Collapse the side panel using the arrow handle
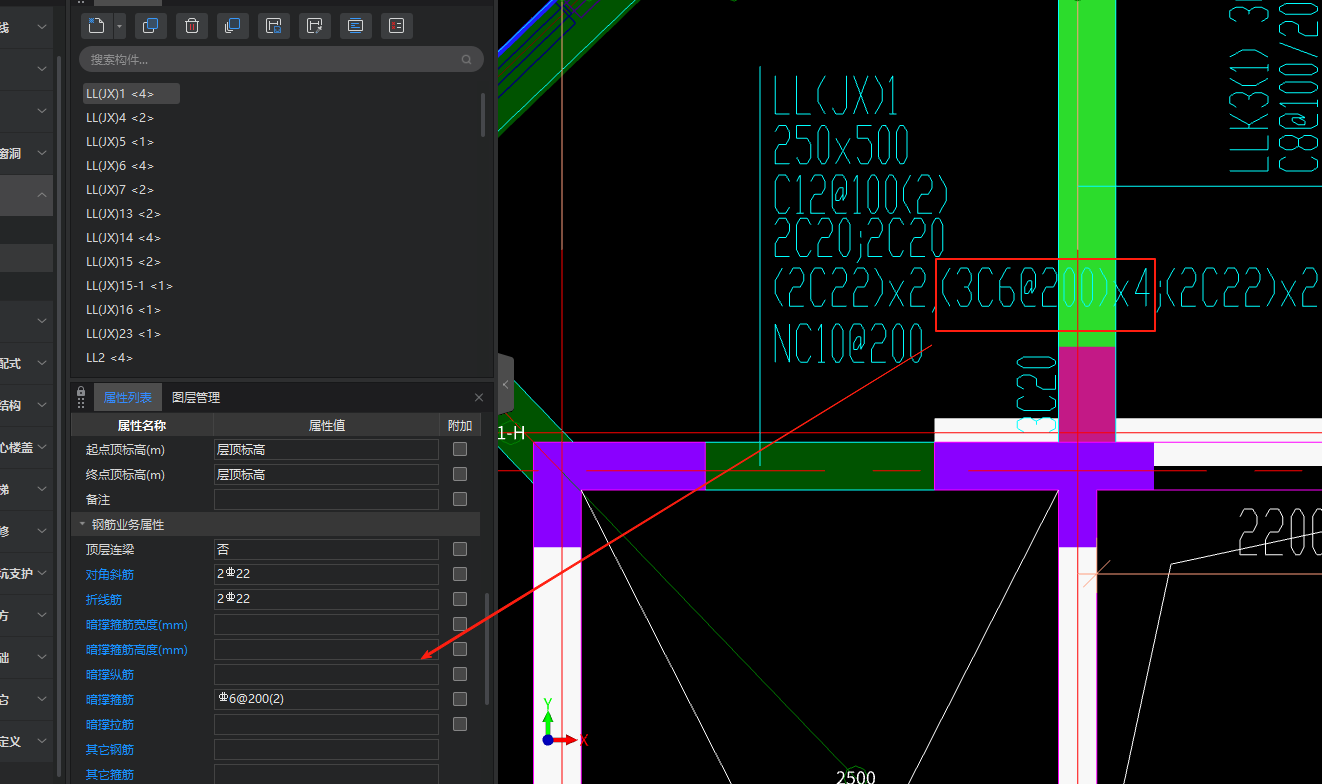The width and height of the screenshot is (1322, 784). (505, 385)
